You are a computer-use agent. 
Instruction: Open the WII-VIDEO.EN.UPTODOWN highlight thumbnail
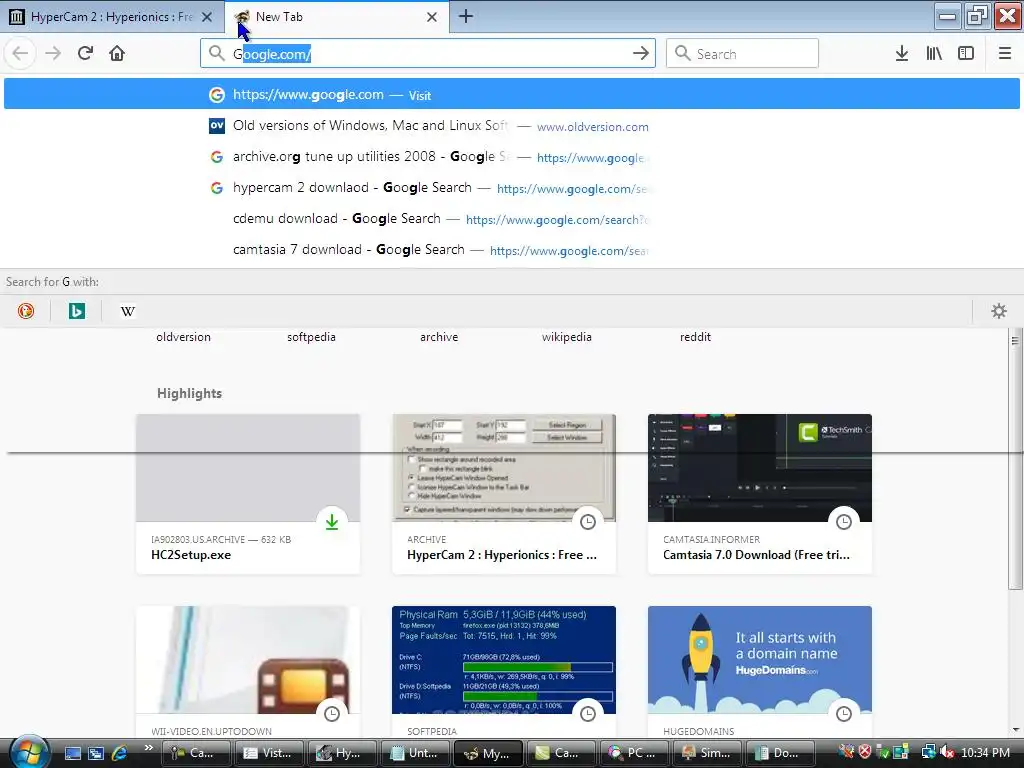tap(248, 660)
